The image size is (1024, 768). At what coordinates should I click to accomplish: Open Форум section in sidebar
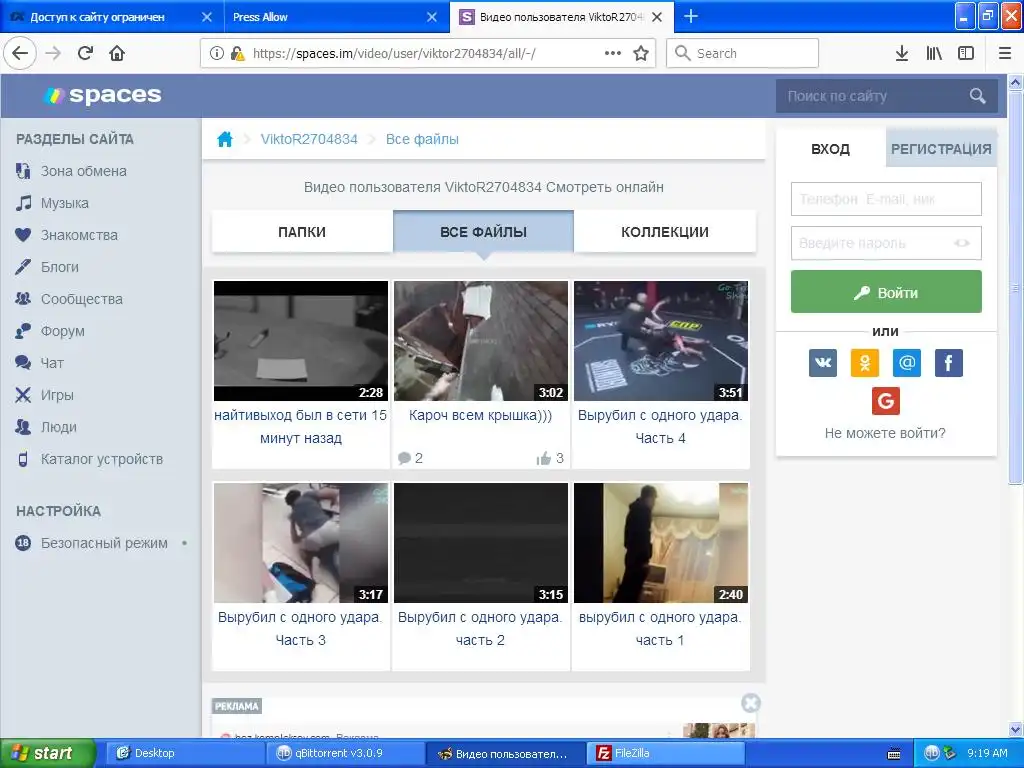click(x=50, y=331)
